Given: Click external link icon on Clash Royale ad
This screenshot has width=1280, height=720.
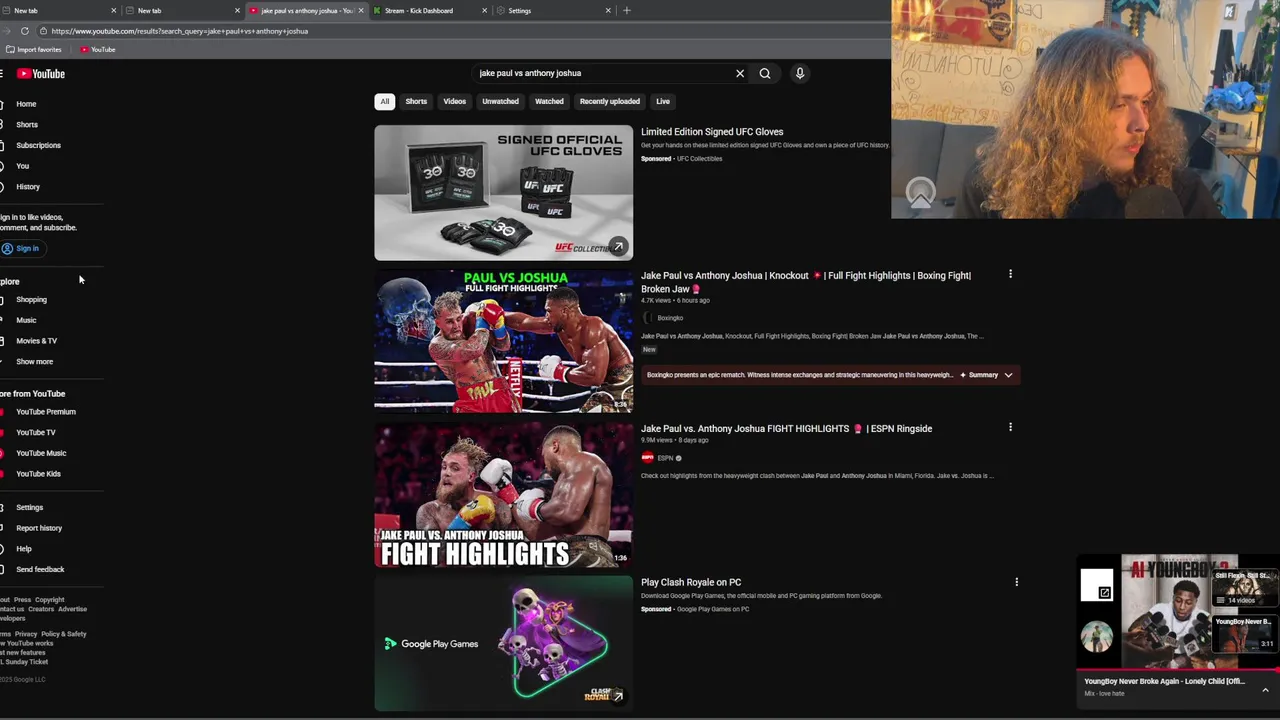Looking at the screenshot, I should pyautogui.click(x=618, y=696).
